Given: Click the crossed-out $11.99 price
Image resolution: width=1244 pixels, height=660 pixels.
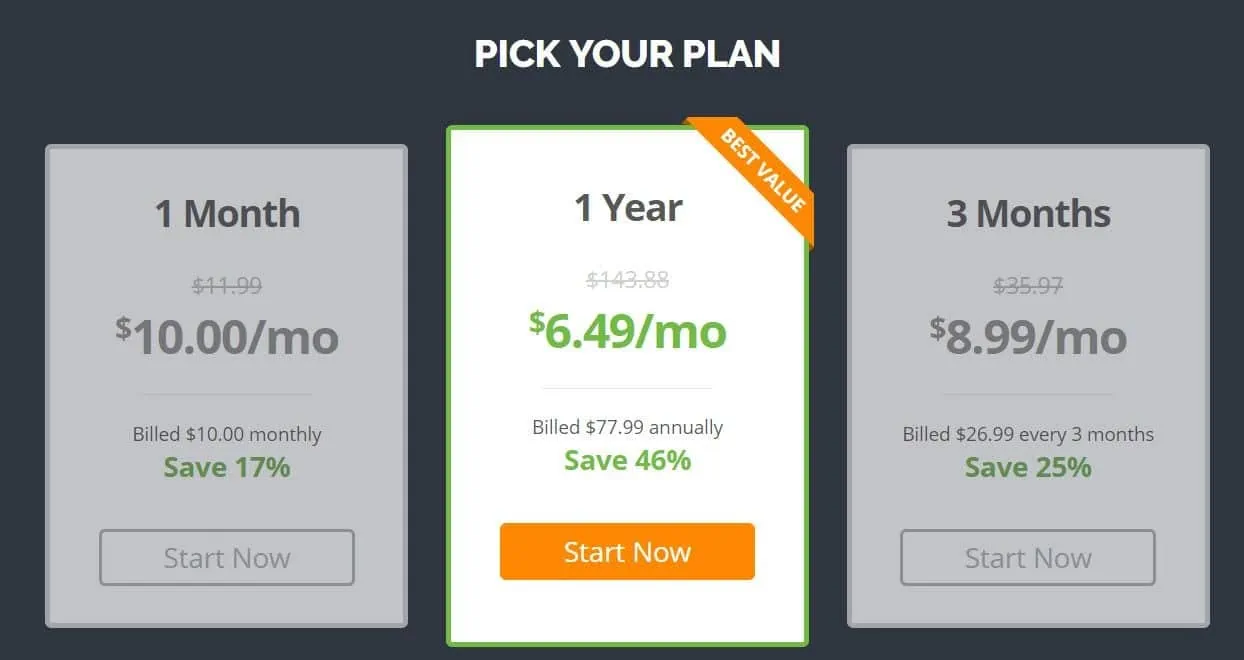Looking at the screenshot, I should [227, 286].
